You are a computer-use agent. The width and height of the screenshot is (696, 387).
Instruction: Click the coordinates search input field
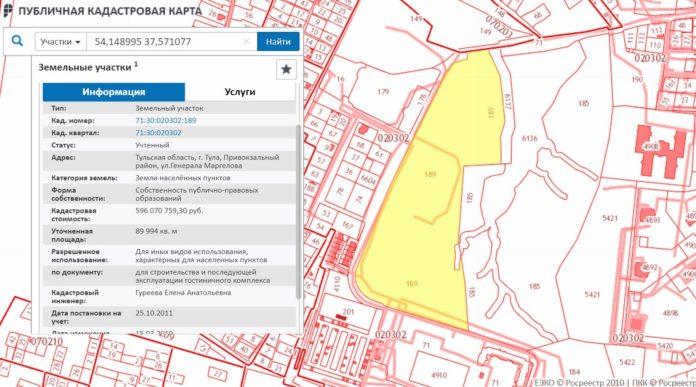[x=171, y=42]
